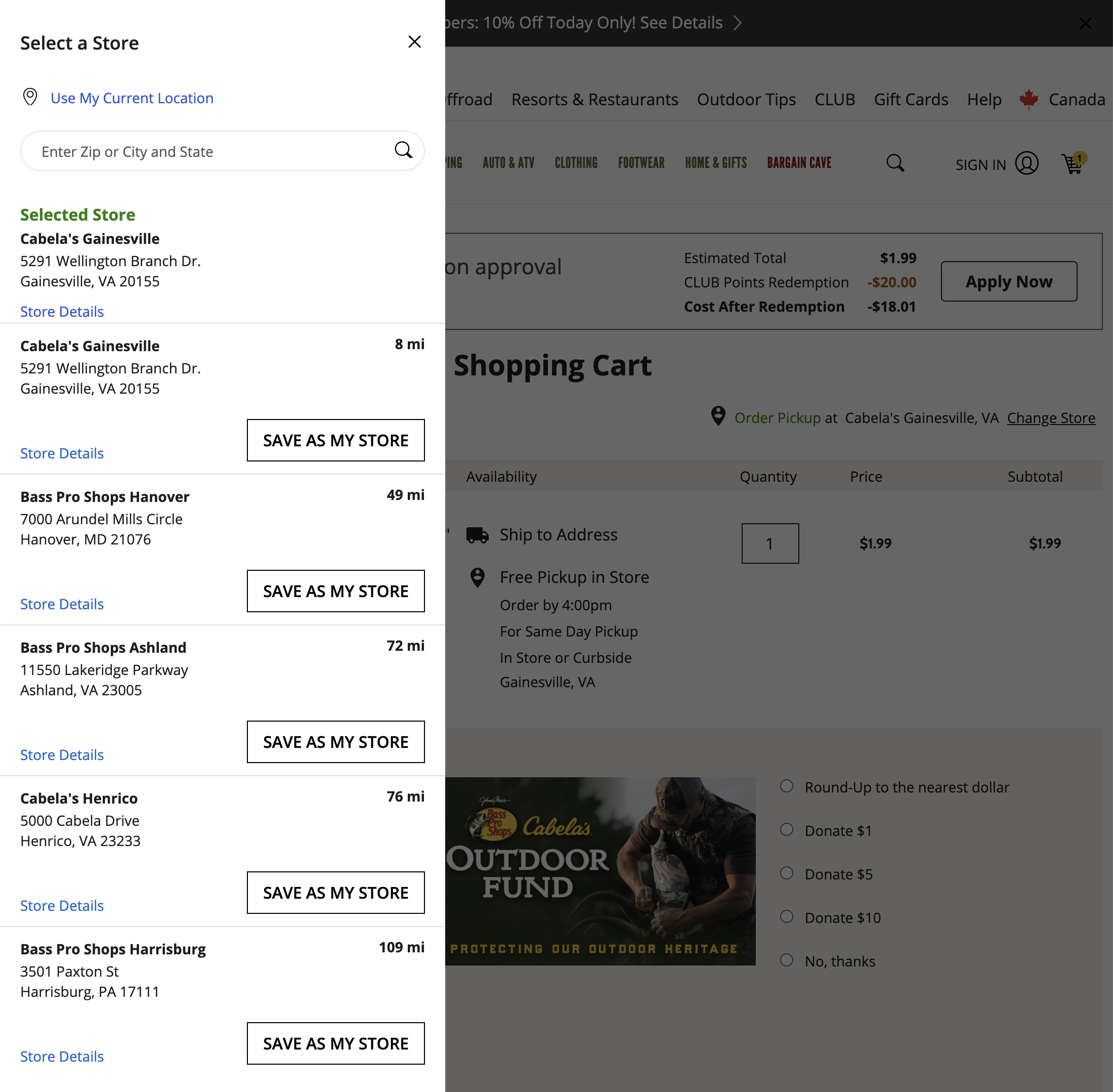The height and width of the screenshot is (1092, 1113).
Task: Save Bass Pro Shops Hanover as my store
Action: click(335, 591)
